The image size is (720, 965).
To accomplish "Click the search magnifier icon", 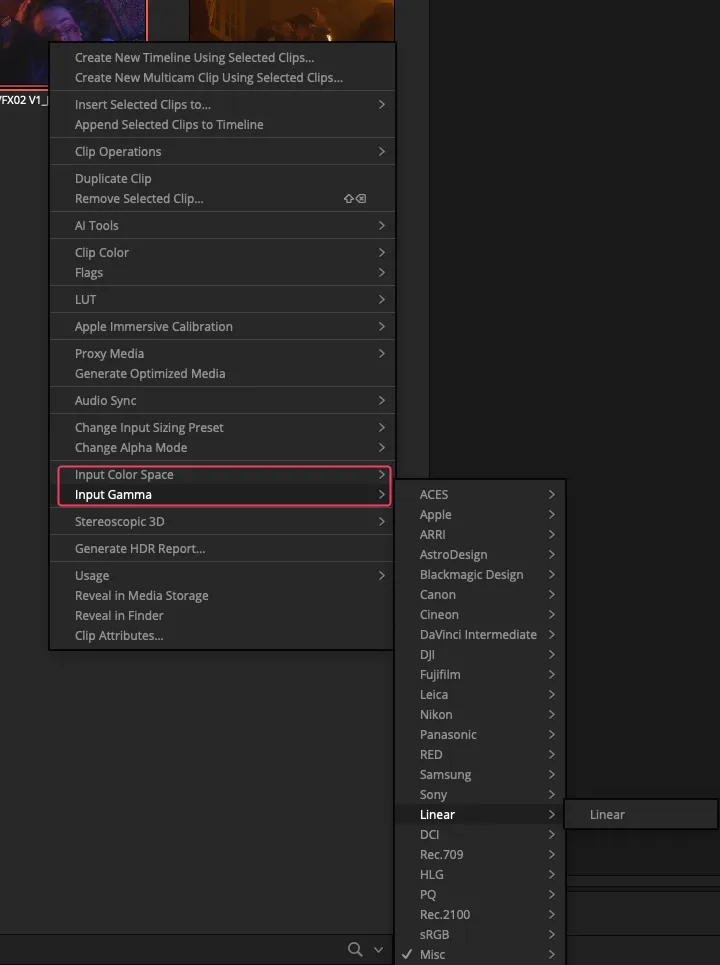I will (x=355, y=949).
